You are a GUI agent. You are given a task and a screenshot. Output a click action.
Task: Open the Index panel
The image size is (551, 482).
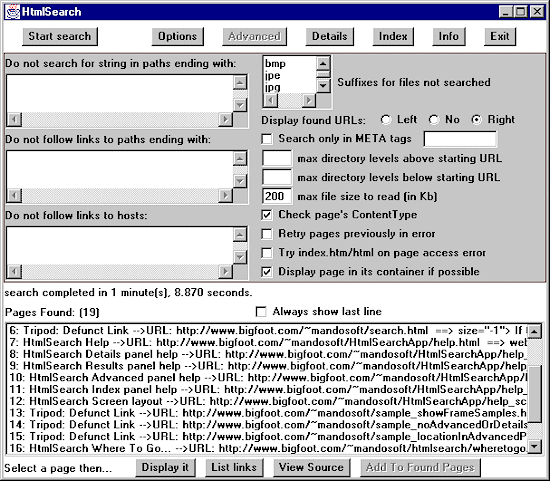click(x=393, y=37)
